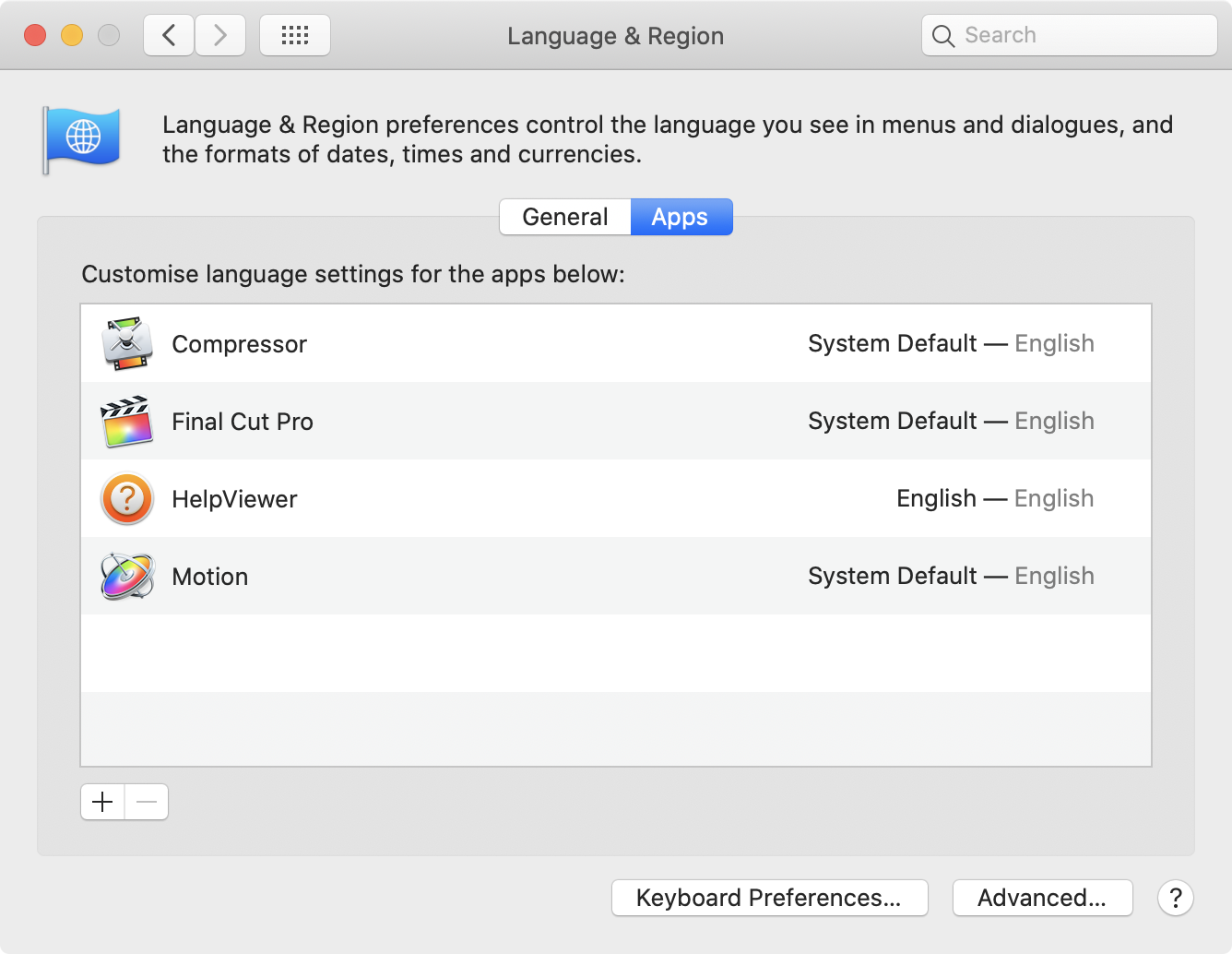
Task: Open Keyboard Preferences
Action: pyautogui.click(x=769, y=898)
